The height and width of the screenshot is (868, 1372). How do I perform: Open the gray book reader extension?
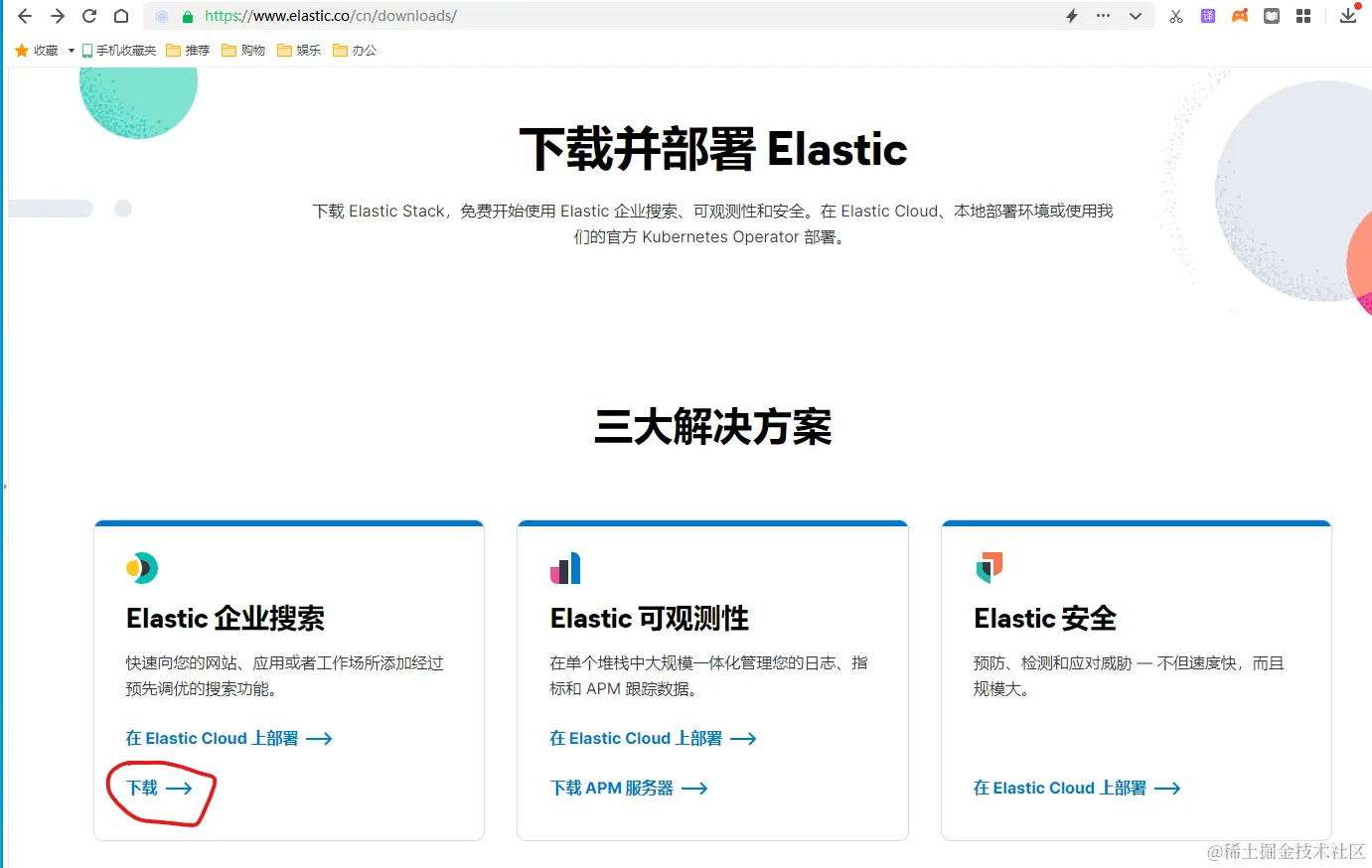[x=1272, y=16]
